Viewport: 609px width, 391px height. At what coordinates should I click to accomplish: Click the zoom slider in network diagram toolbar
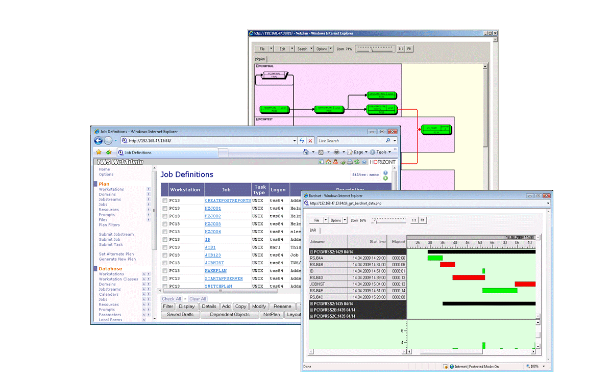coord(375,49)
